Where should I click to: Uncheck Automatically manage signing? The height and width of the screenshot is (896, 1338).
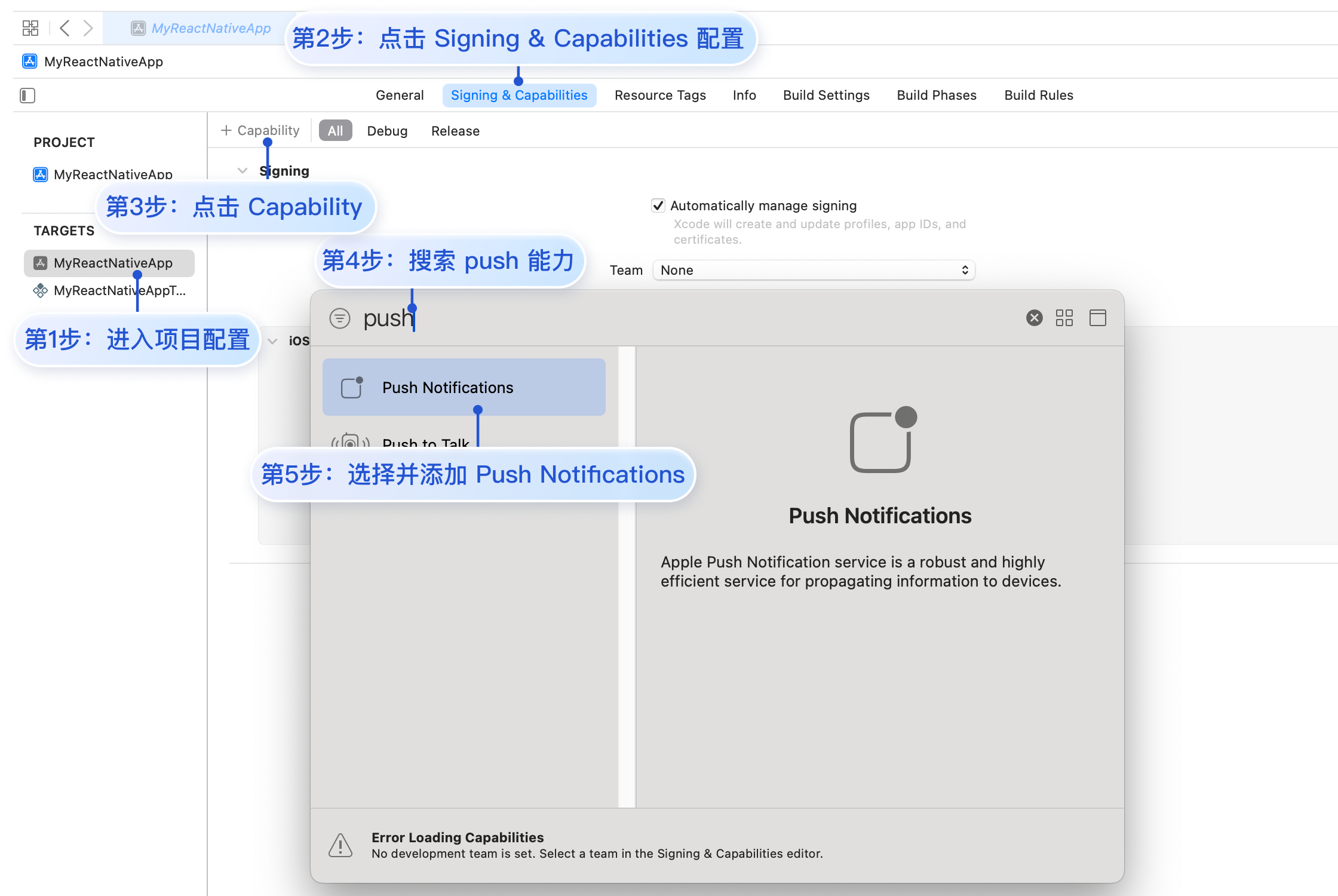pos(658,206)
